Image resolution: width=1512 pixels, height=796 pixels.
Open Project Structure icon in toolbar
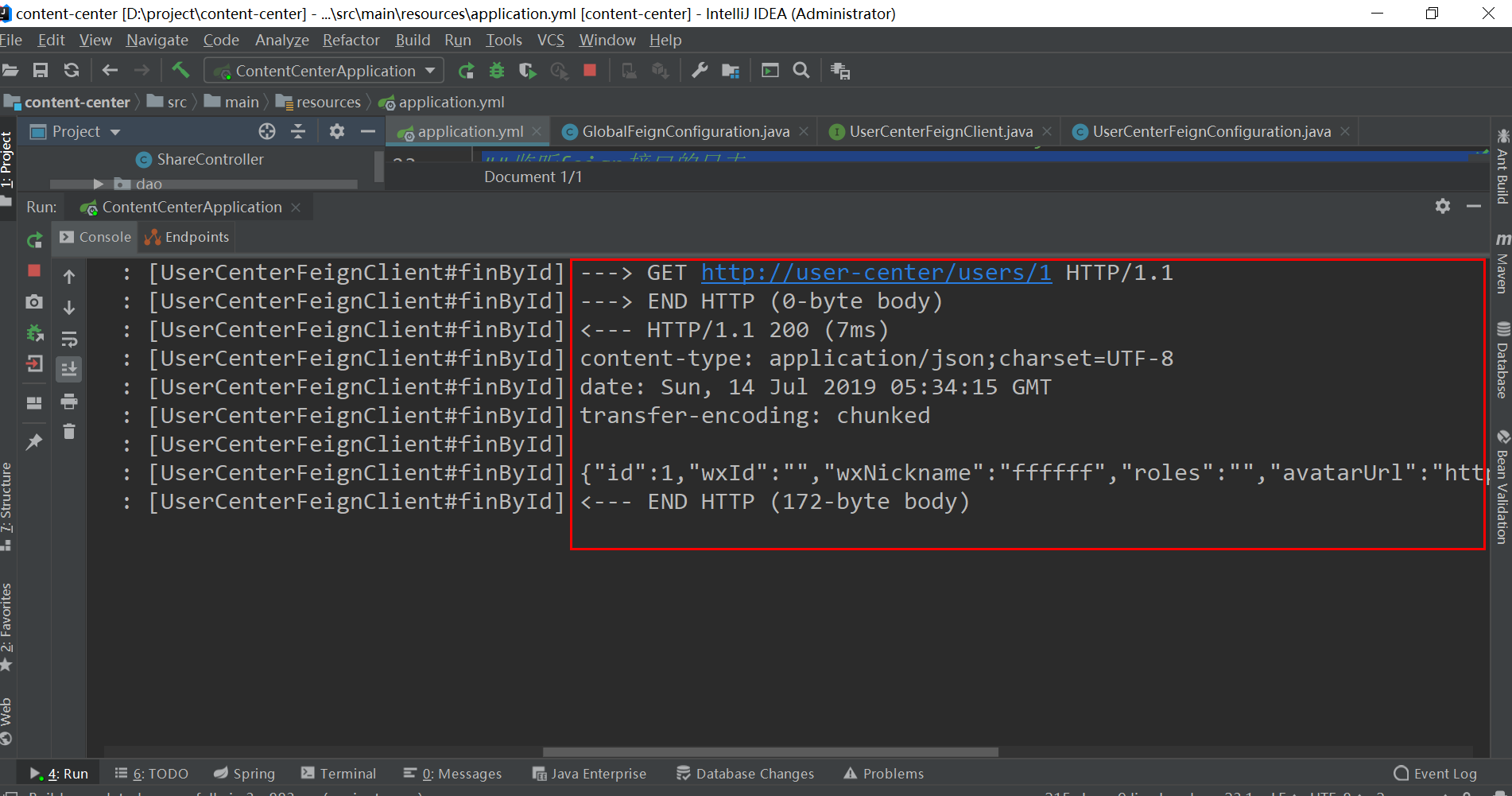tap(731, 71)
